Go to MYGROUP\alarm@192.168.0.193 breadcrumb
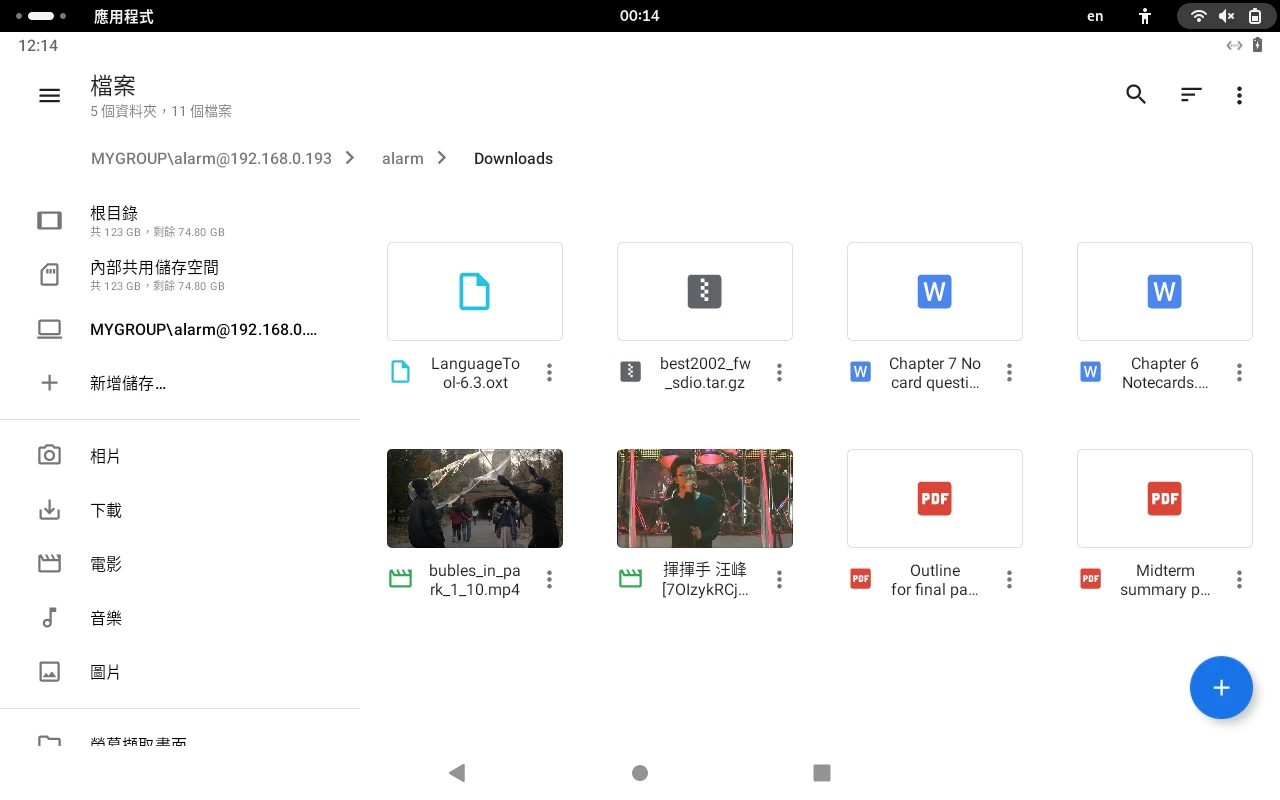 [211, 159]
